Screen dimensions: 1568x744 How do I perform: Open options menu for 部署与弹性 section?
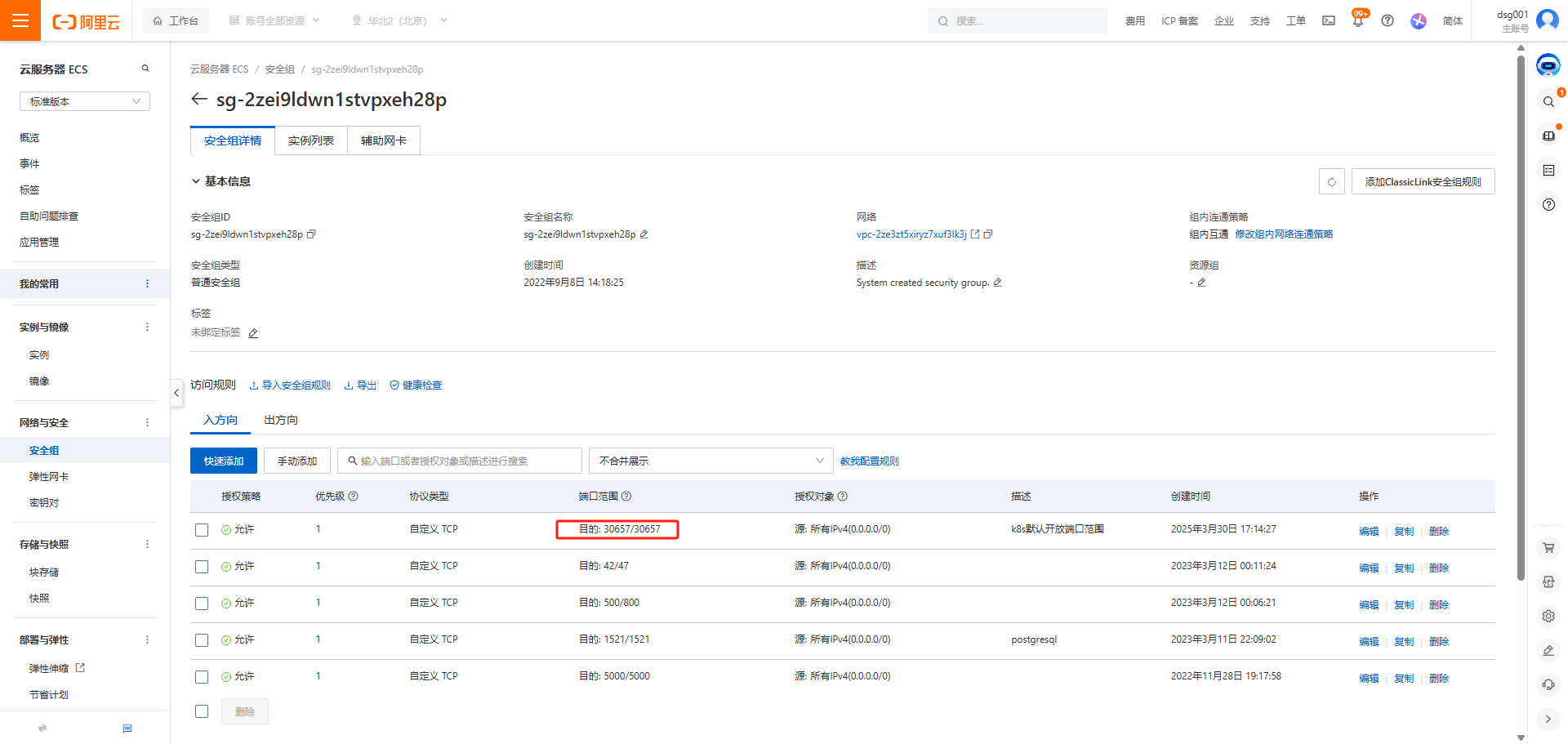147,639
